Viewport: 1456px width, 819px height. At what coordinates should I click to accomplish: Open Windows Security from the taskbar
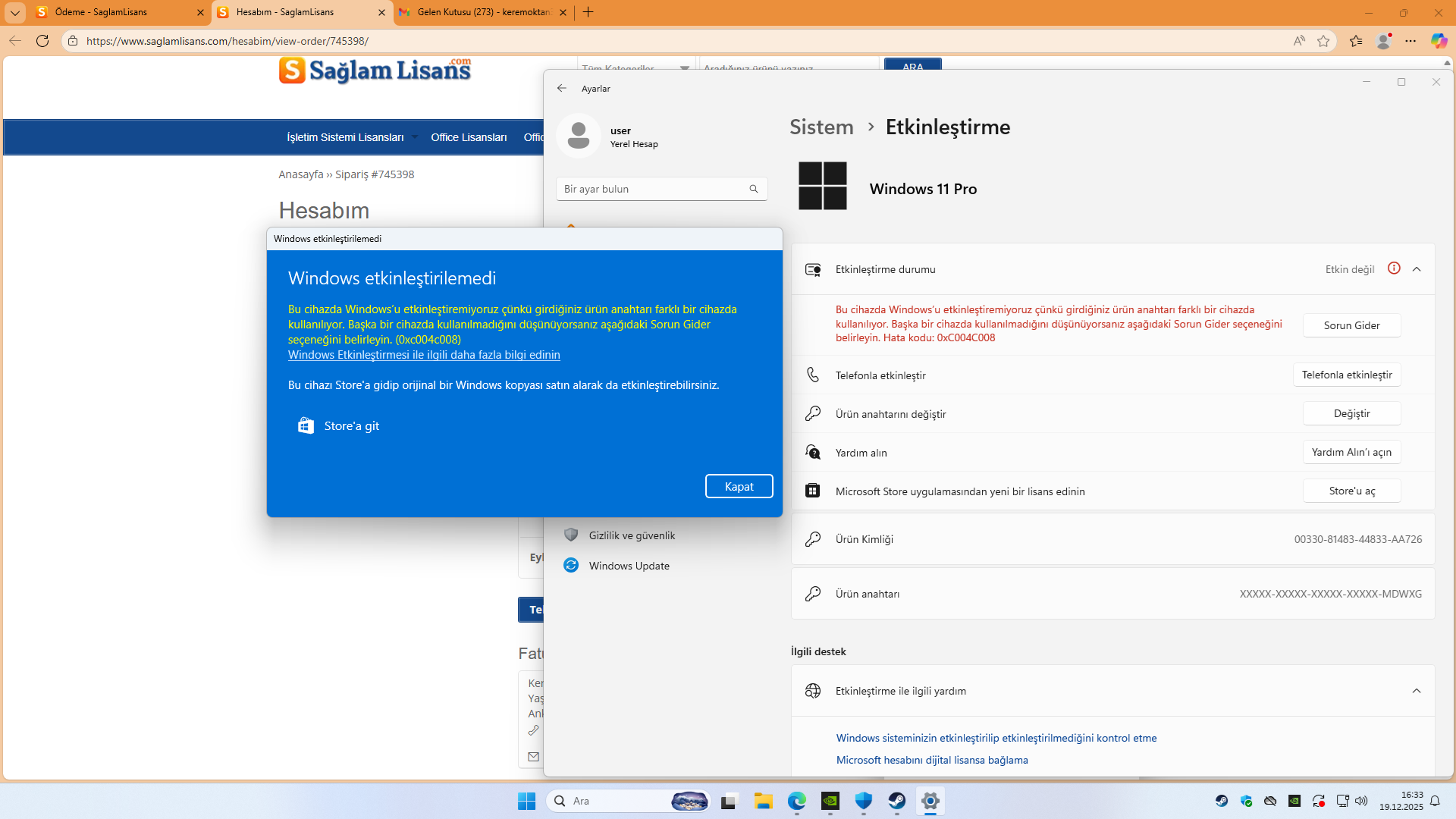(x=864, y=801)
